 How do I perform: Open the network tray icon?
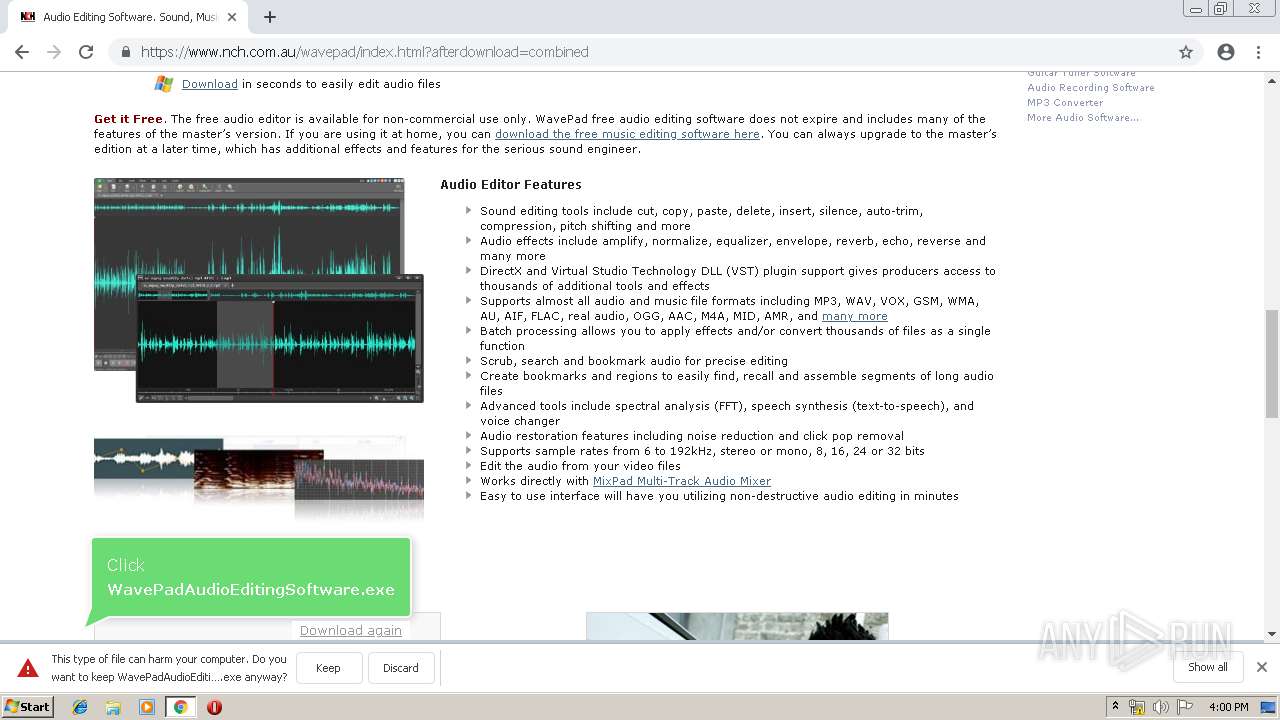pyautogui.click(x=1137, y=707)
